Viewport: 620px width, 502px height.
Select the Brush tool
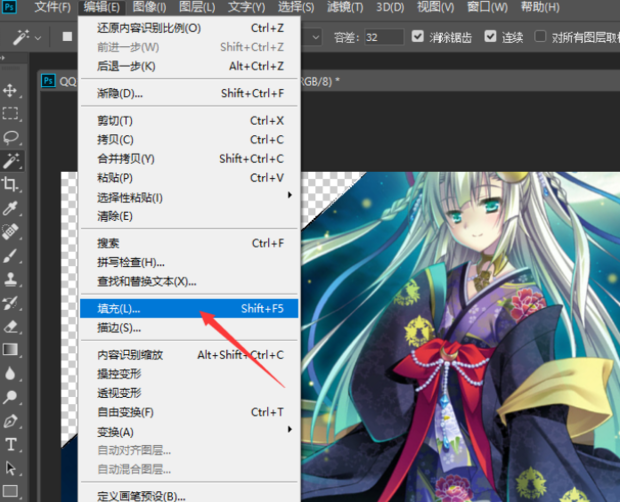pyautogui.click(x=10, y=255)
